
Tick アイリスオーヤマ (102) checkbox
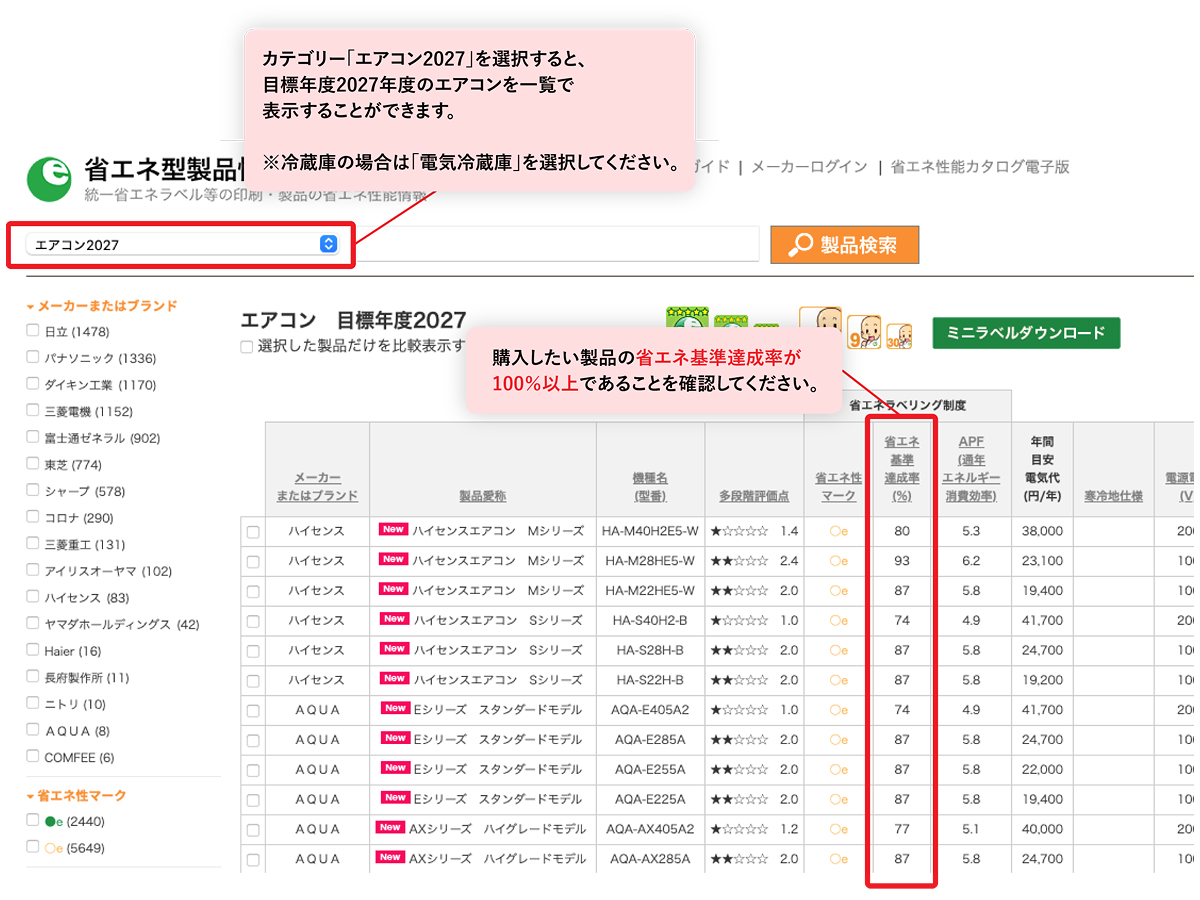pos(33,570)
